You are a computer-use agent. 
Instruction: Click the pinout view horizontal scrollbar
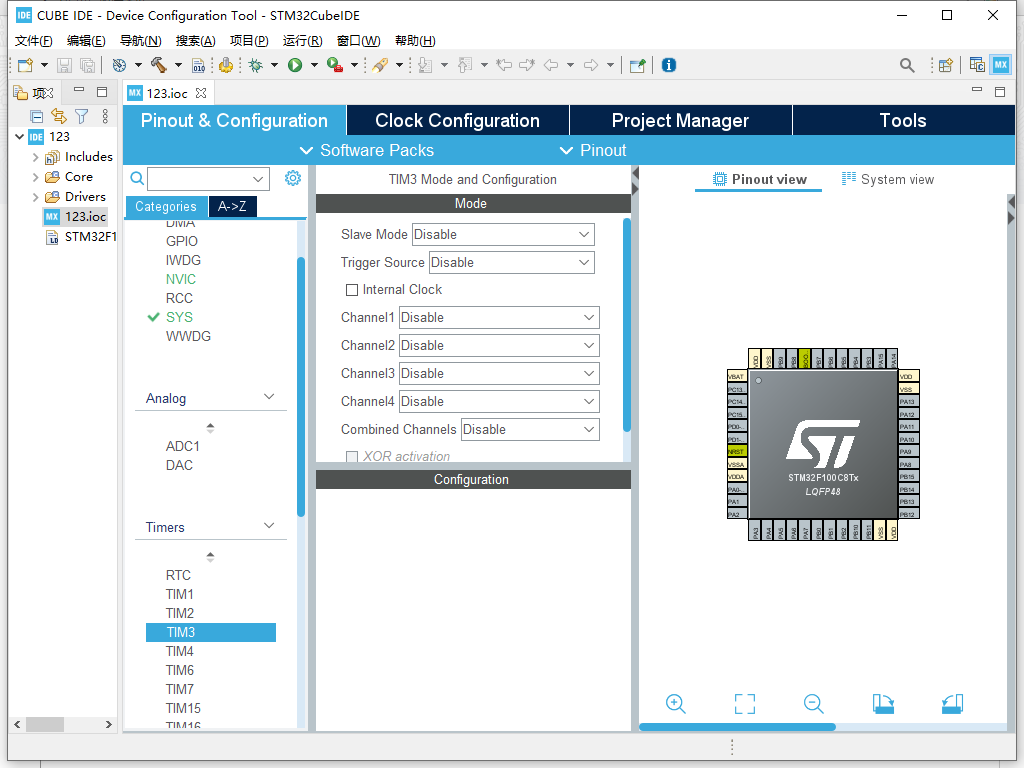(737, 727)
